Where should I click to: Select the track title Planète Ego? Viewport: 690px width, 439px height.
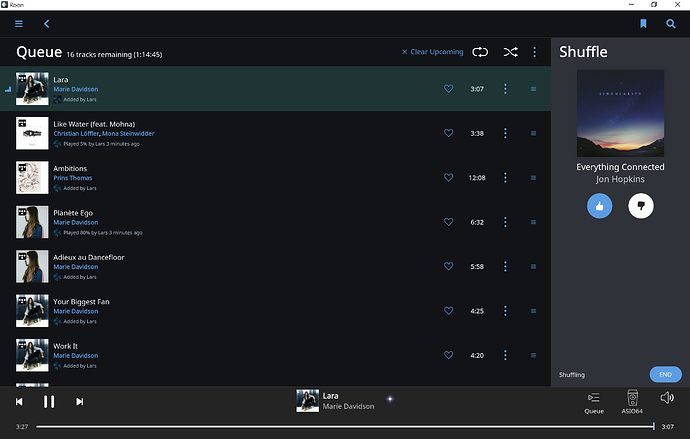[73, 213]
